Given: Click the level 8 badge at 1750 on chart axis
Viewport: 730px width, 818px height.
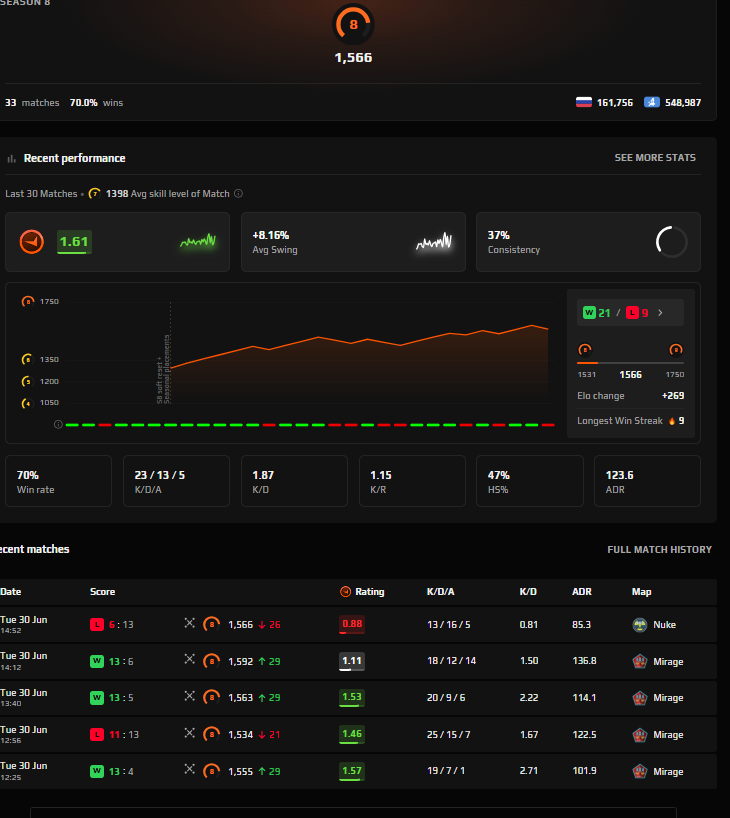Looking at the screenshot, I should [x=28, y=301].
